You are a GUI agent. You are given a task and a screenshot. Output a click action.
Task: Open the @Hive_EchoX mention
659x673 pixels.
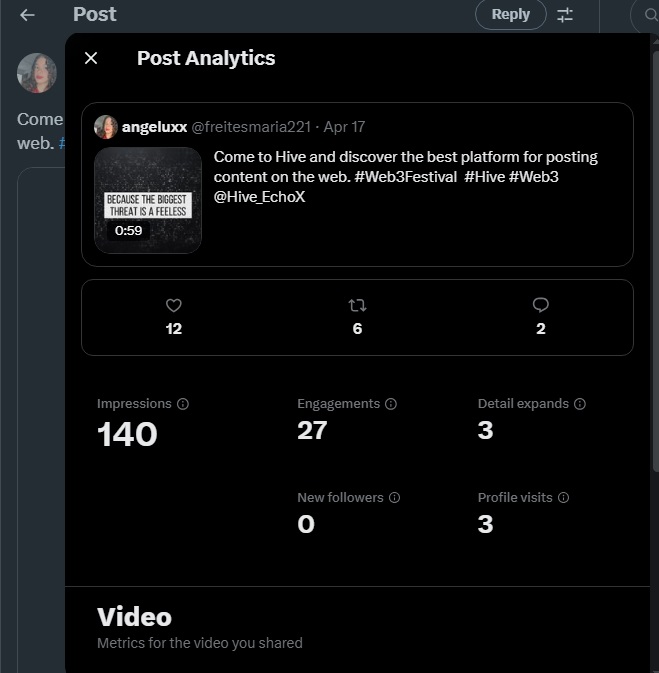(259, 197)
